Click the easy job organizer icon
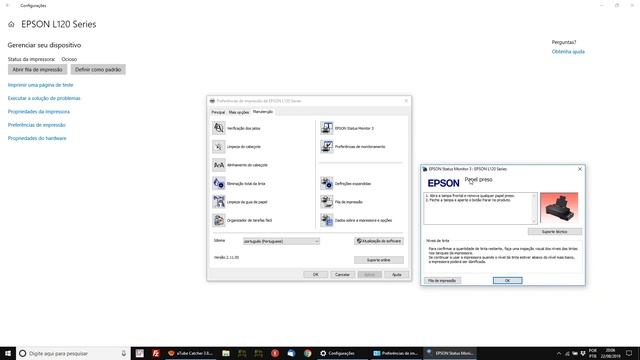The image size is (640, 360). (x=219, y=220)
